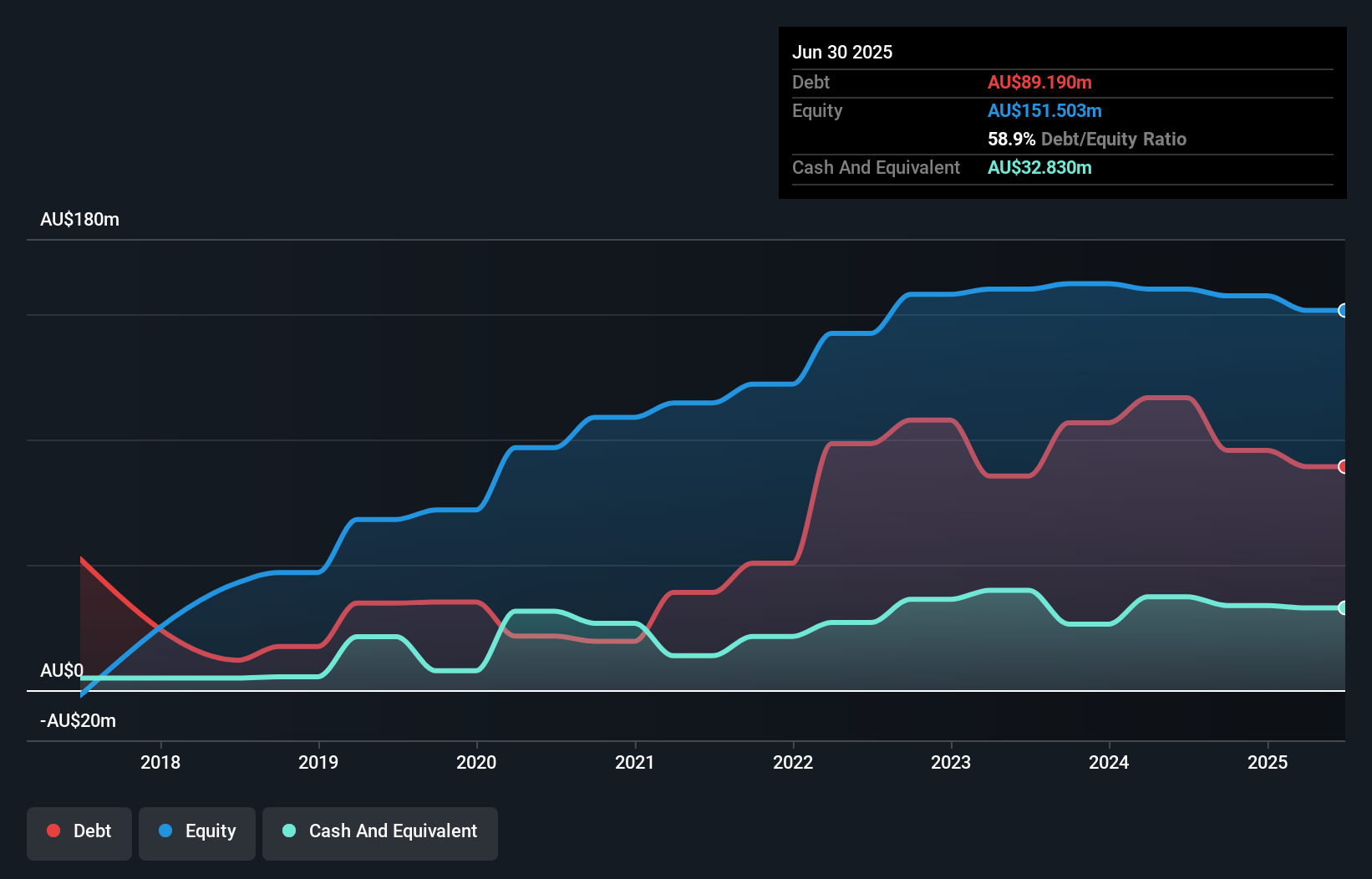This screenshot has height=879, width=1372.
Task: Click the 2025 x-axis label
Action: click(1268, 762)
